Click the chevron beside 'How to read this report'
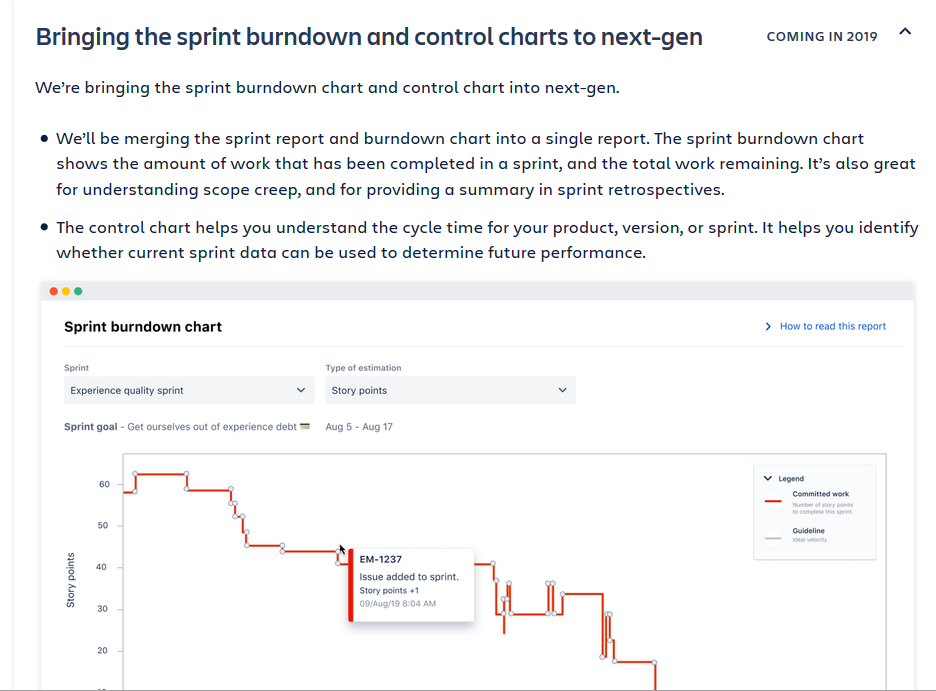This screenshot has height=691, width=936. pyautogui.click(x=768, y=326)
